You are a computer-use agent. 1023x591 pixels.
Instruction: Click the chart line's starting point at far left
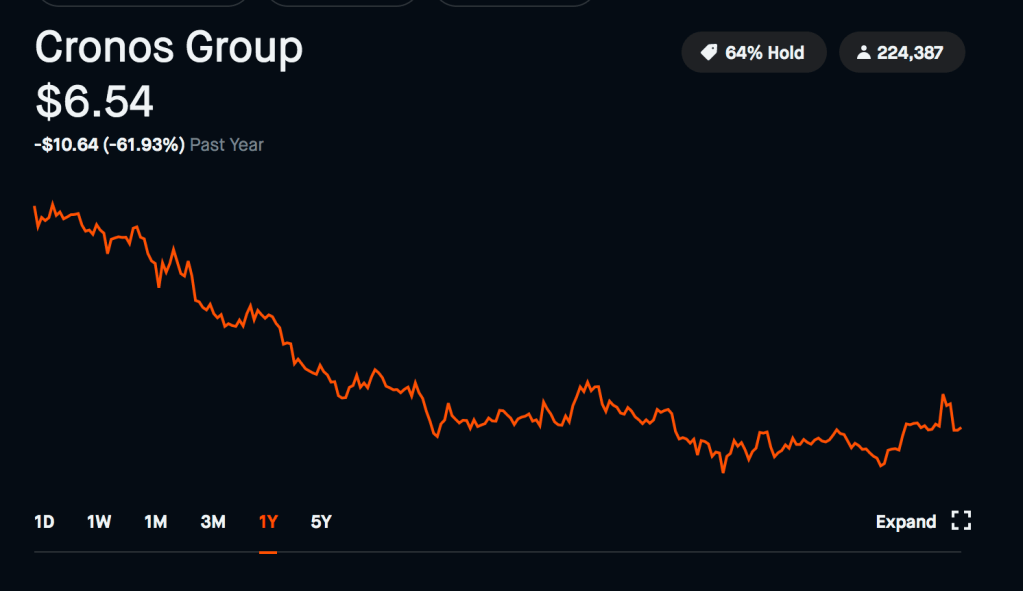pyautogui.click(x=35, y=208)
